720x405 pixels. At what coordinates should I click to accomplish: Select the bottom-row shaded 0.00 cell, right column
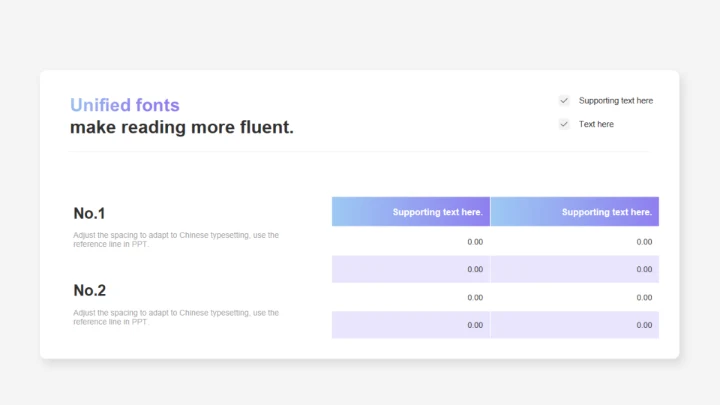tap(575, 325)
